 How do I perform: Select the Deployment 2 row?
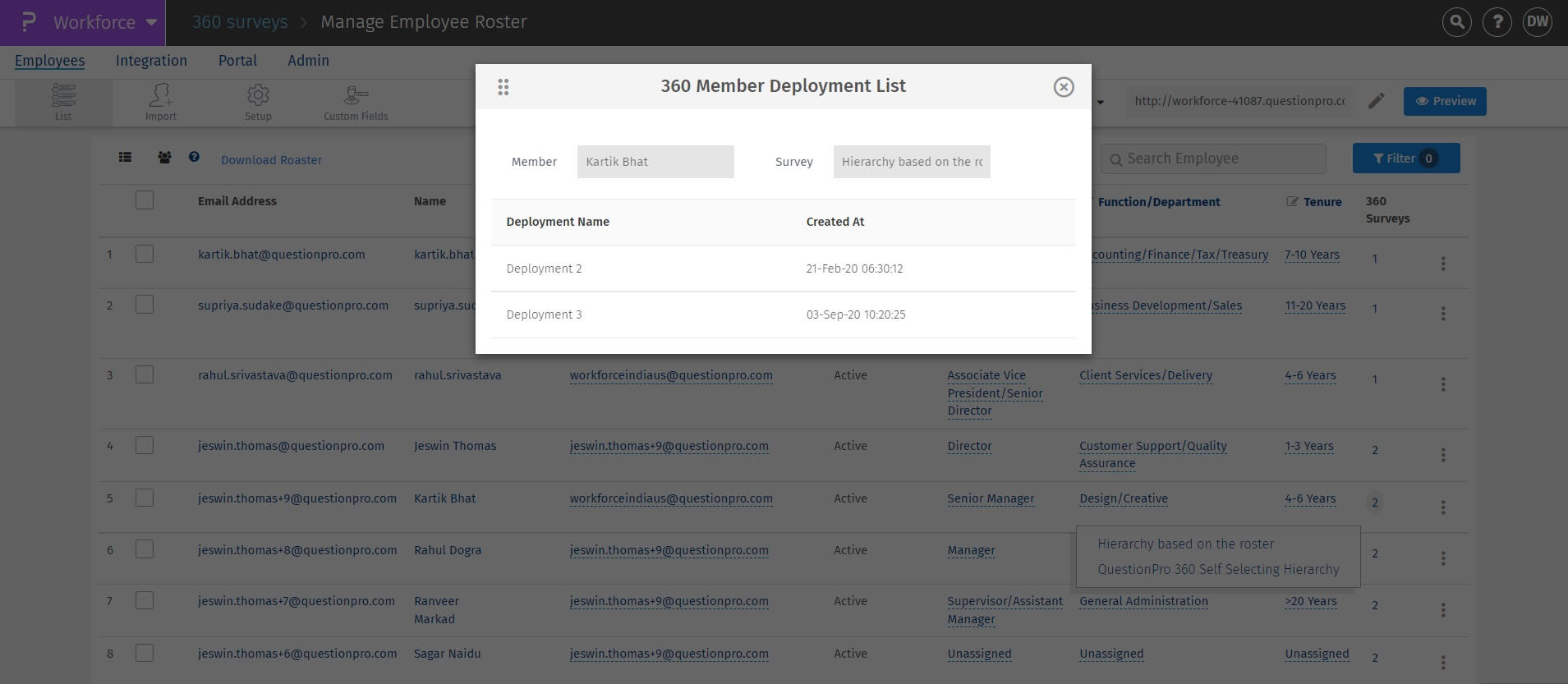click(784, 269)
